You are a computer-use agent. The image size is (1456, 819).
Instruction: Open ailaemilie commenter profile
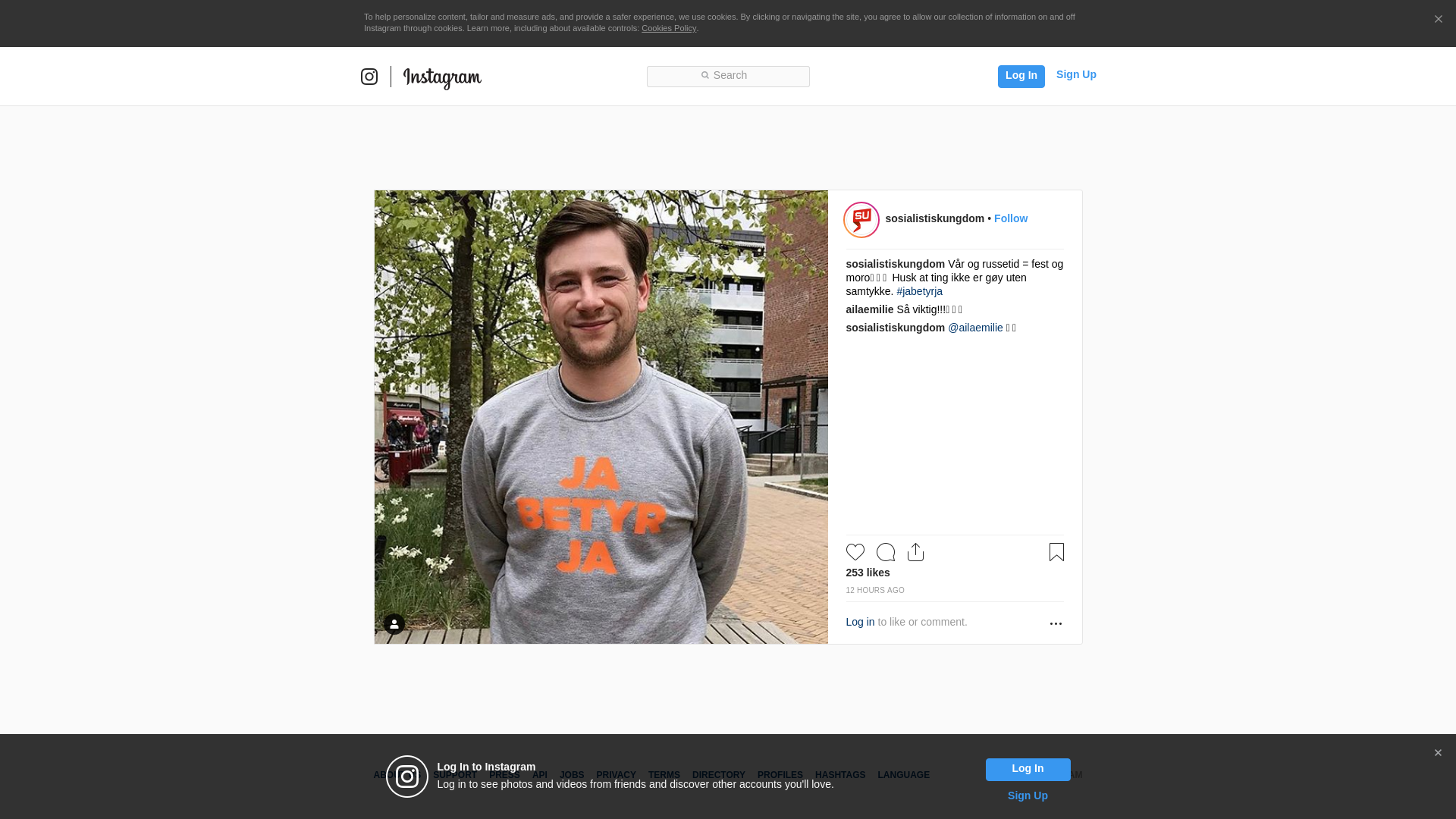click(870, 309)
